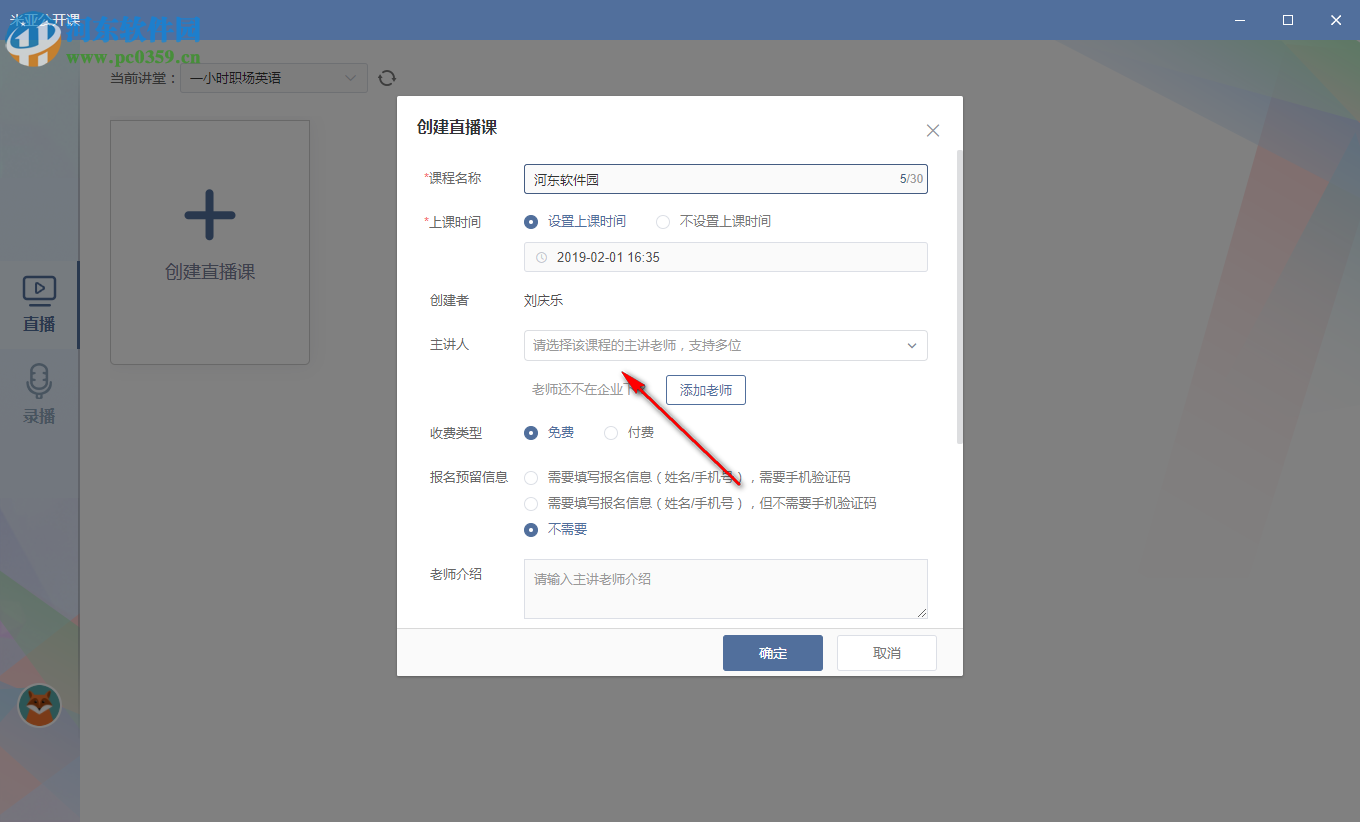The width and height of the screenshot is (1360, 822).
Task: Click the clock icon in the class time field
Action: [x=541, y=257]
